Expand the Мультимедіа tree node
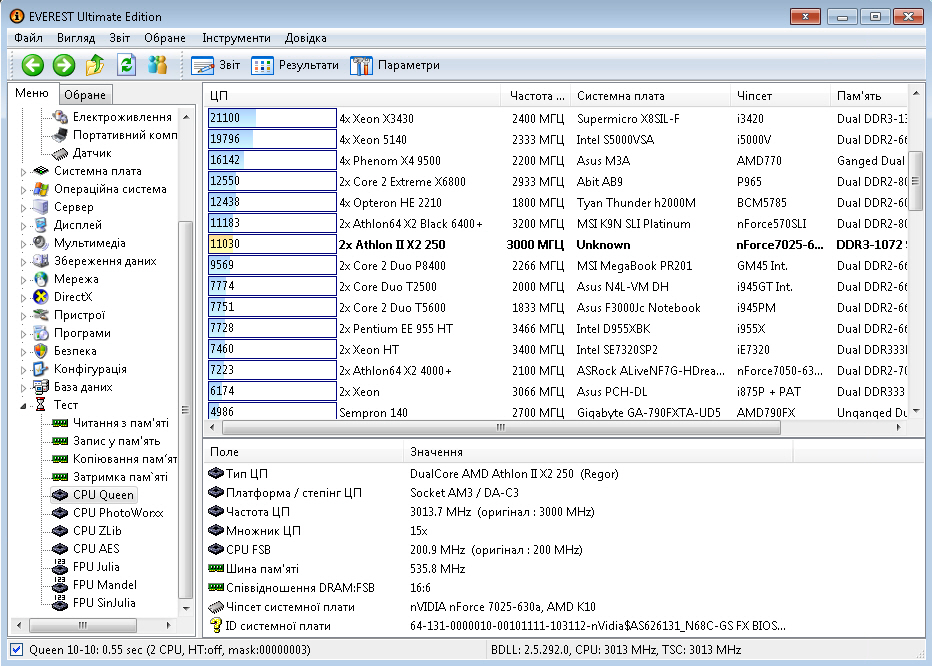 tap(23, 244)
